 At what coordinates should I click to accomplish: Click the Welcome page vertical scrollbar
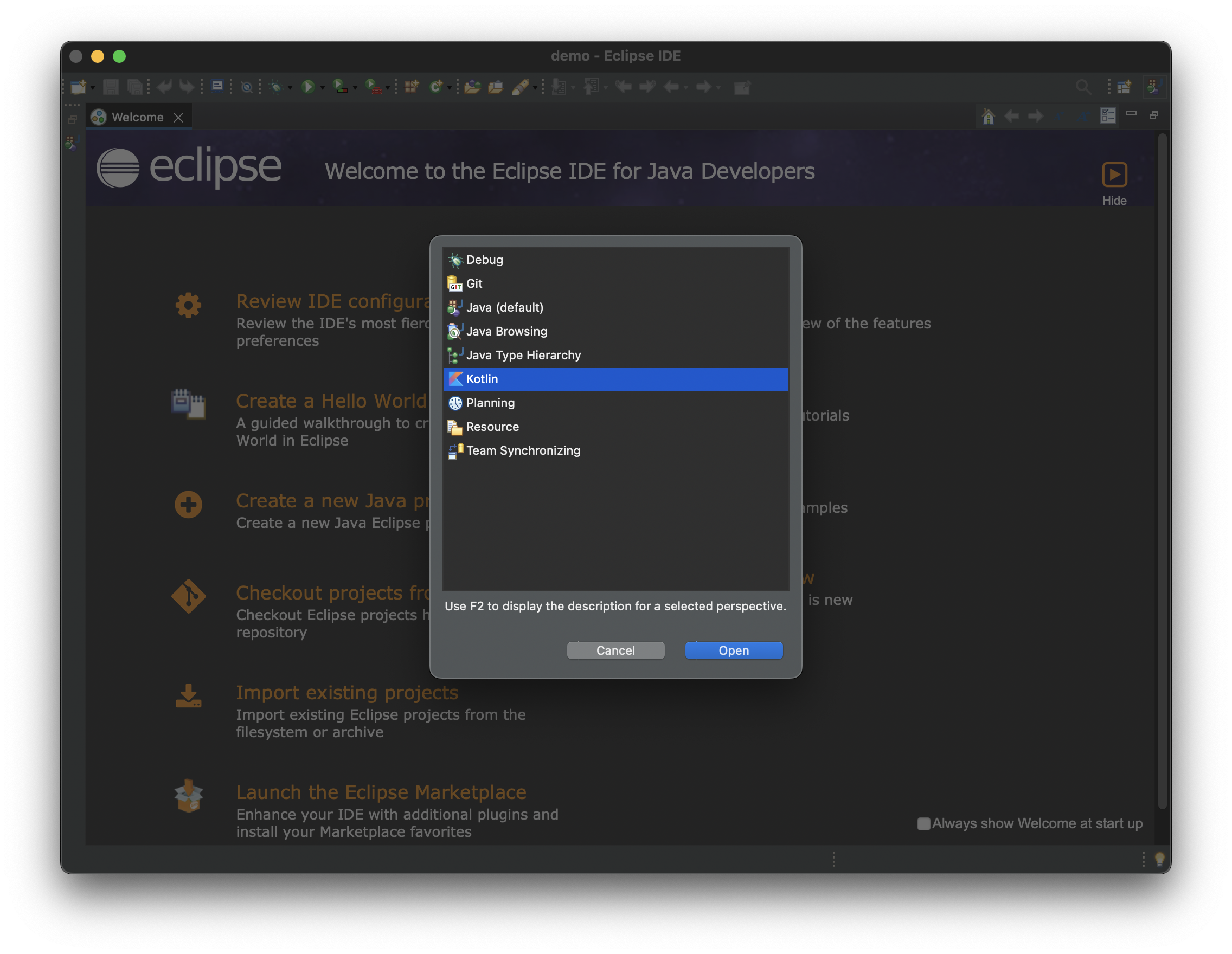click(x=1162, y=471)
